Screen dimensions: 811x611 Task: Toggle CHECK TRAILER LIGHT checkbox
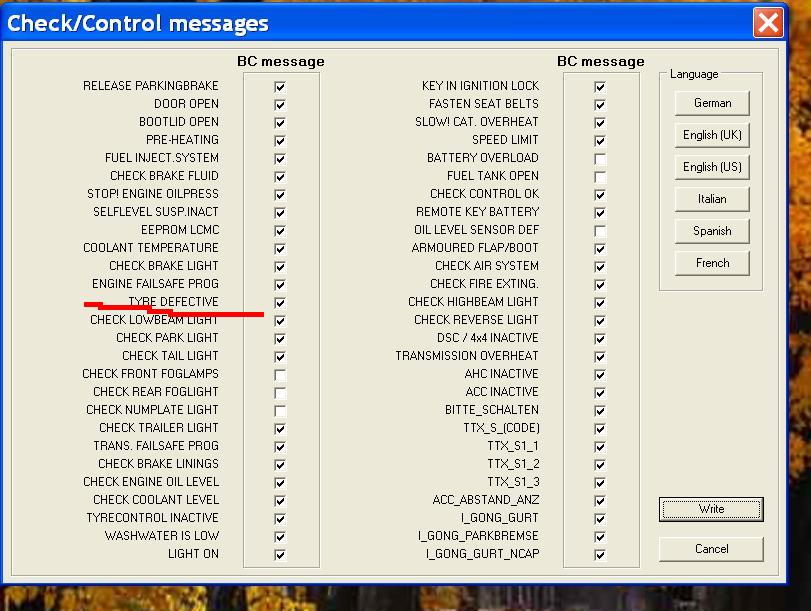[x=280, y=429]
